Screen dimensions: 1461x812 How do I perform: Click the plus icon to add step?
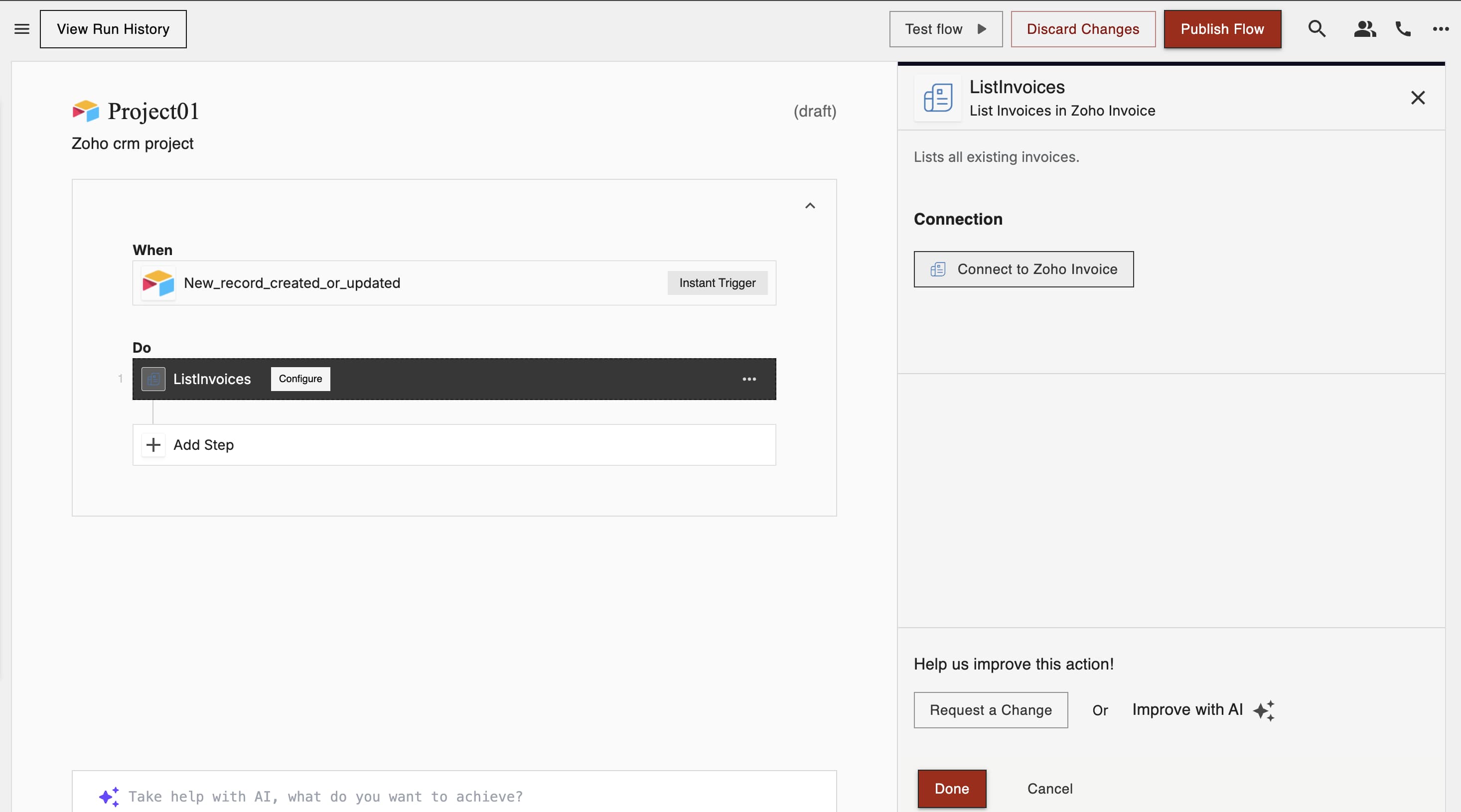[x=153, y=444]
